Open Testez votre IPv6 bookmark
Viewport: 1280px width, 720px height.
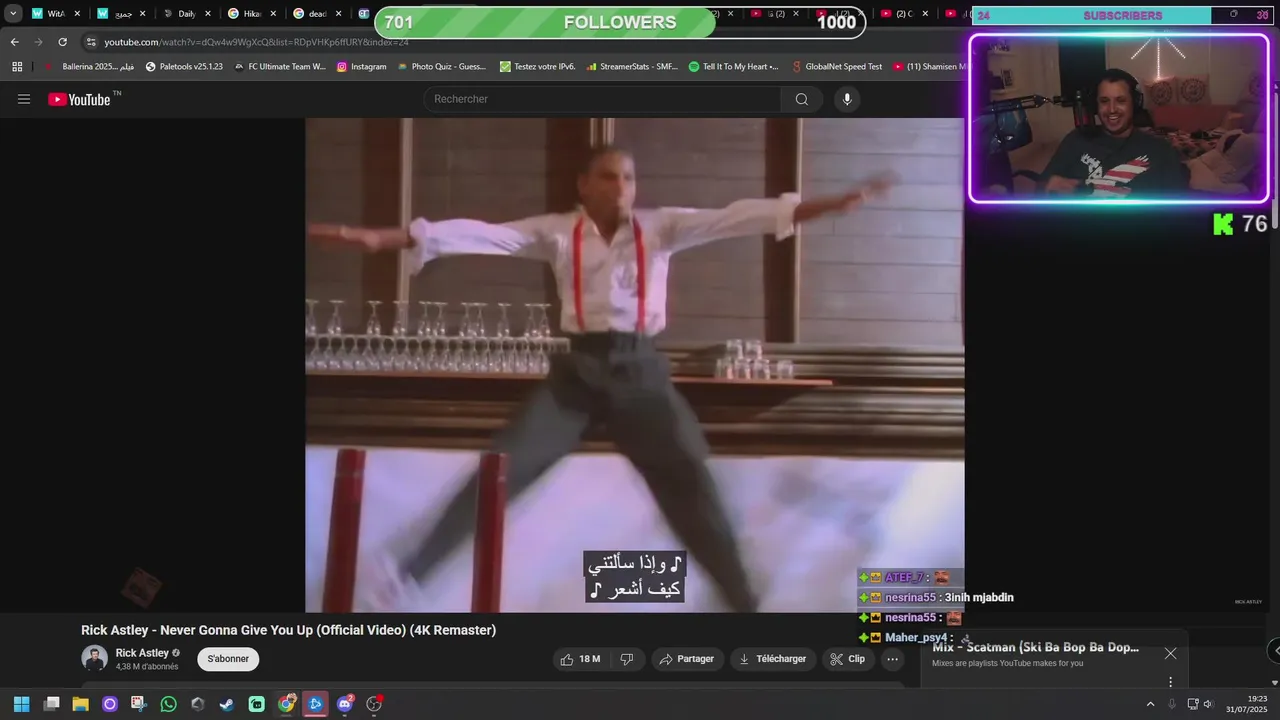[538, 67]
